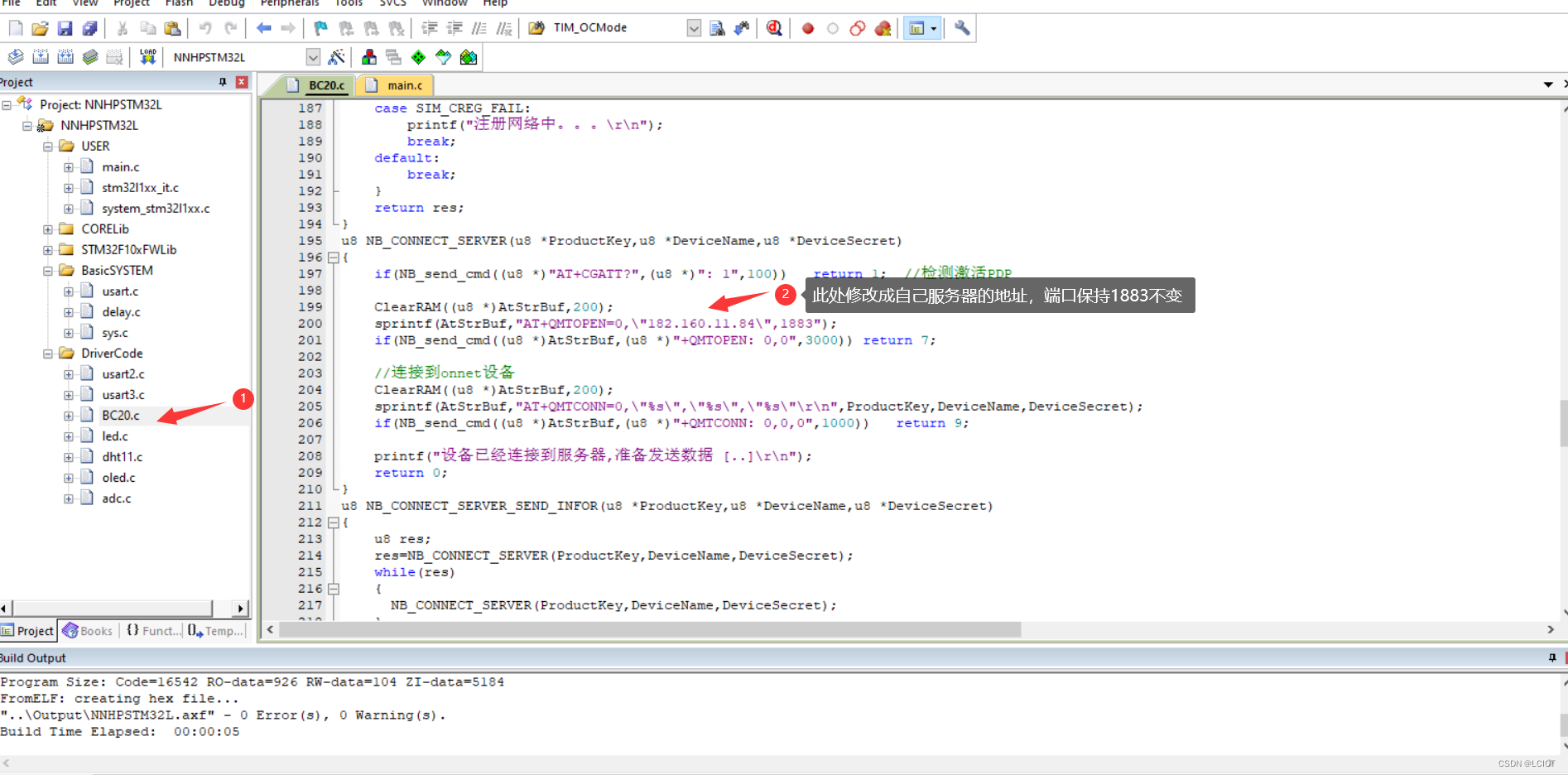Collapse the USER folder in project tree
Image resolution: width=1568 pixels, height=775 pixels.
point(48,147)
